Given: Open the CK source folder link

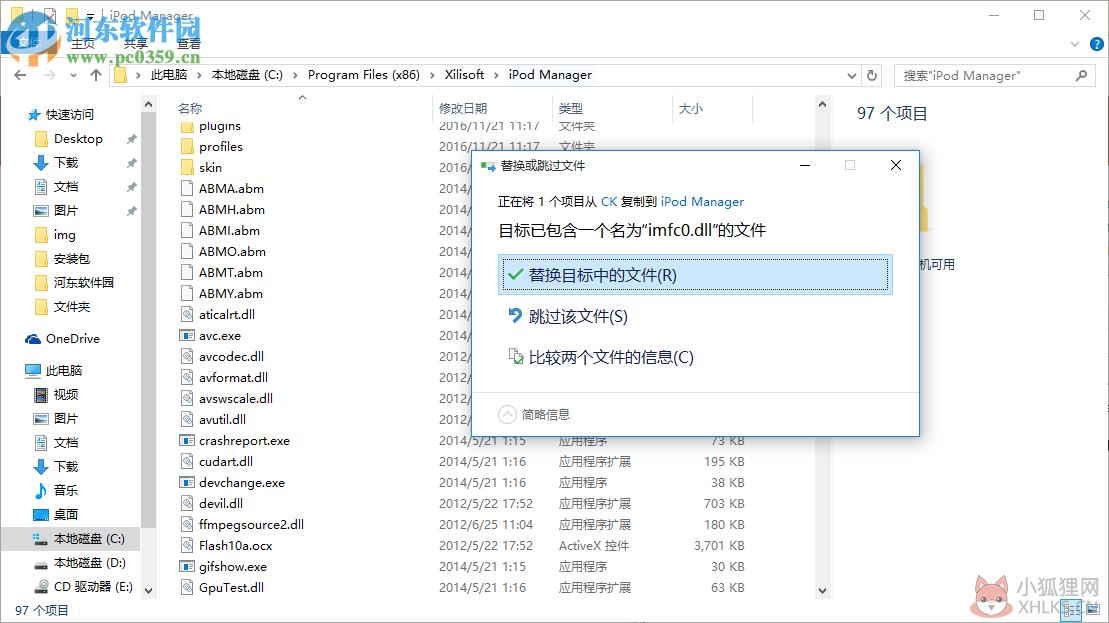Looking at the screenshot, I should coord(608,202).
